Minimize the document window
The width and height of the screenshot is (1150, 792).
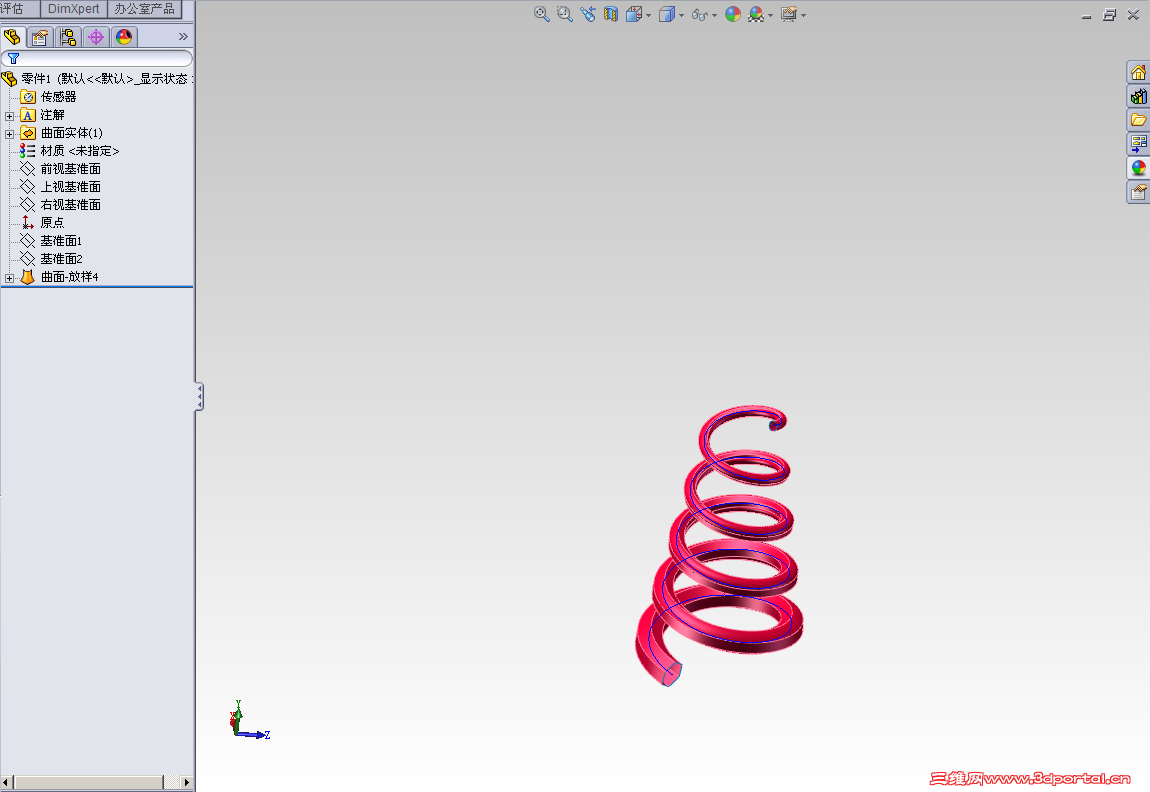[x=1086, y=15]
